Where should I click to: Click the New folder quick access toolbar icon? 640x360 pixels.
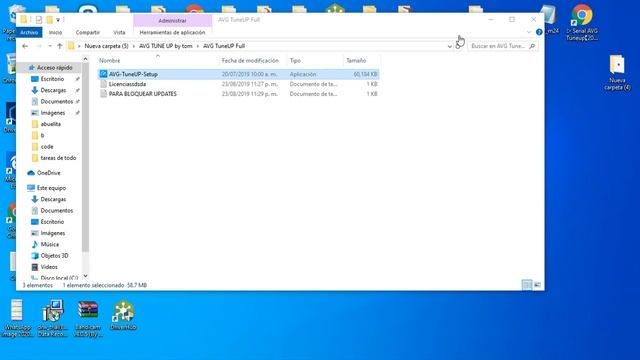49,20
